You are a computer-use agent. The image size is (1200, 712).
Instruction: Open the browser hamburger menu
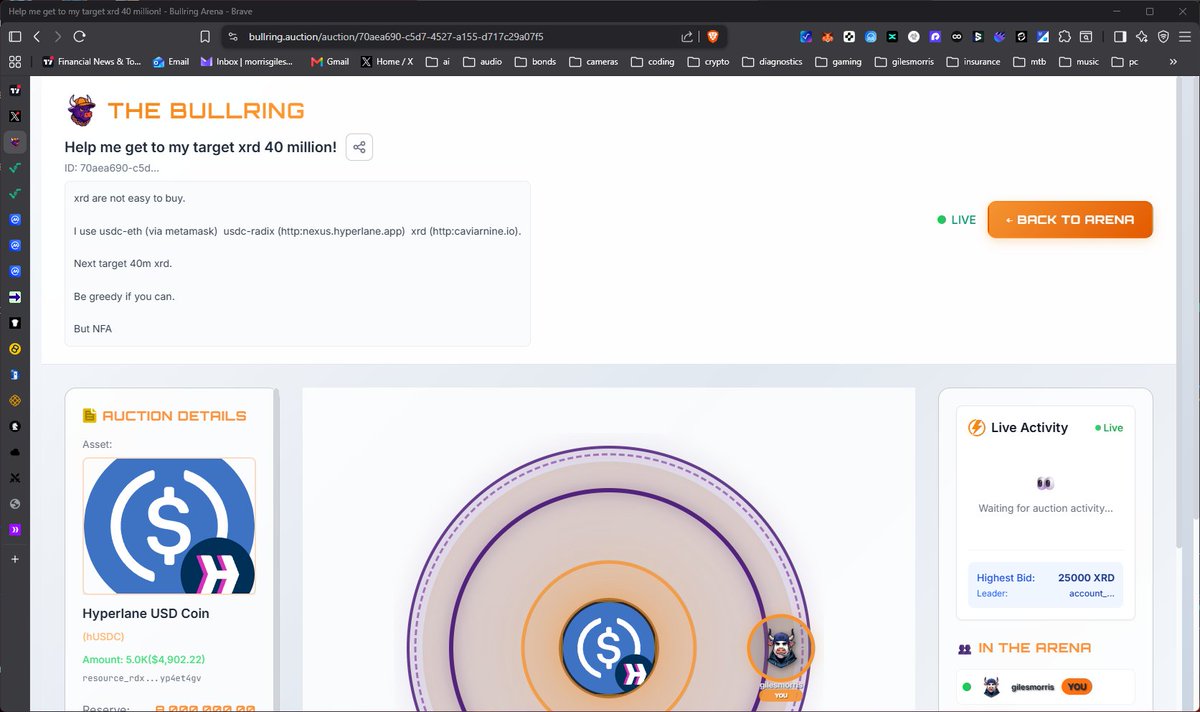coord(1185,36)
